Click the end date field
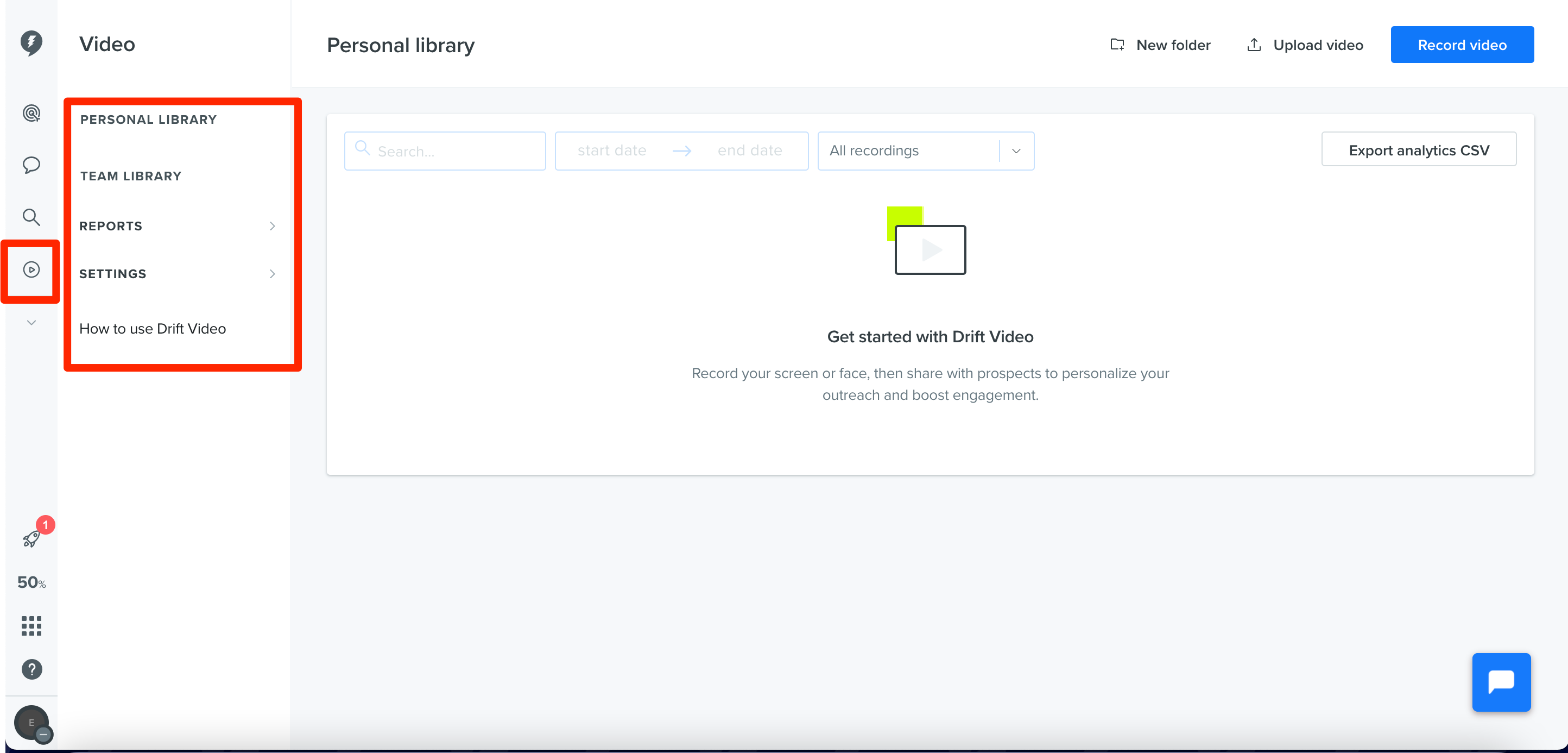This screenshot has width=1568, height=753. click(749, 150)
